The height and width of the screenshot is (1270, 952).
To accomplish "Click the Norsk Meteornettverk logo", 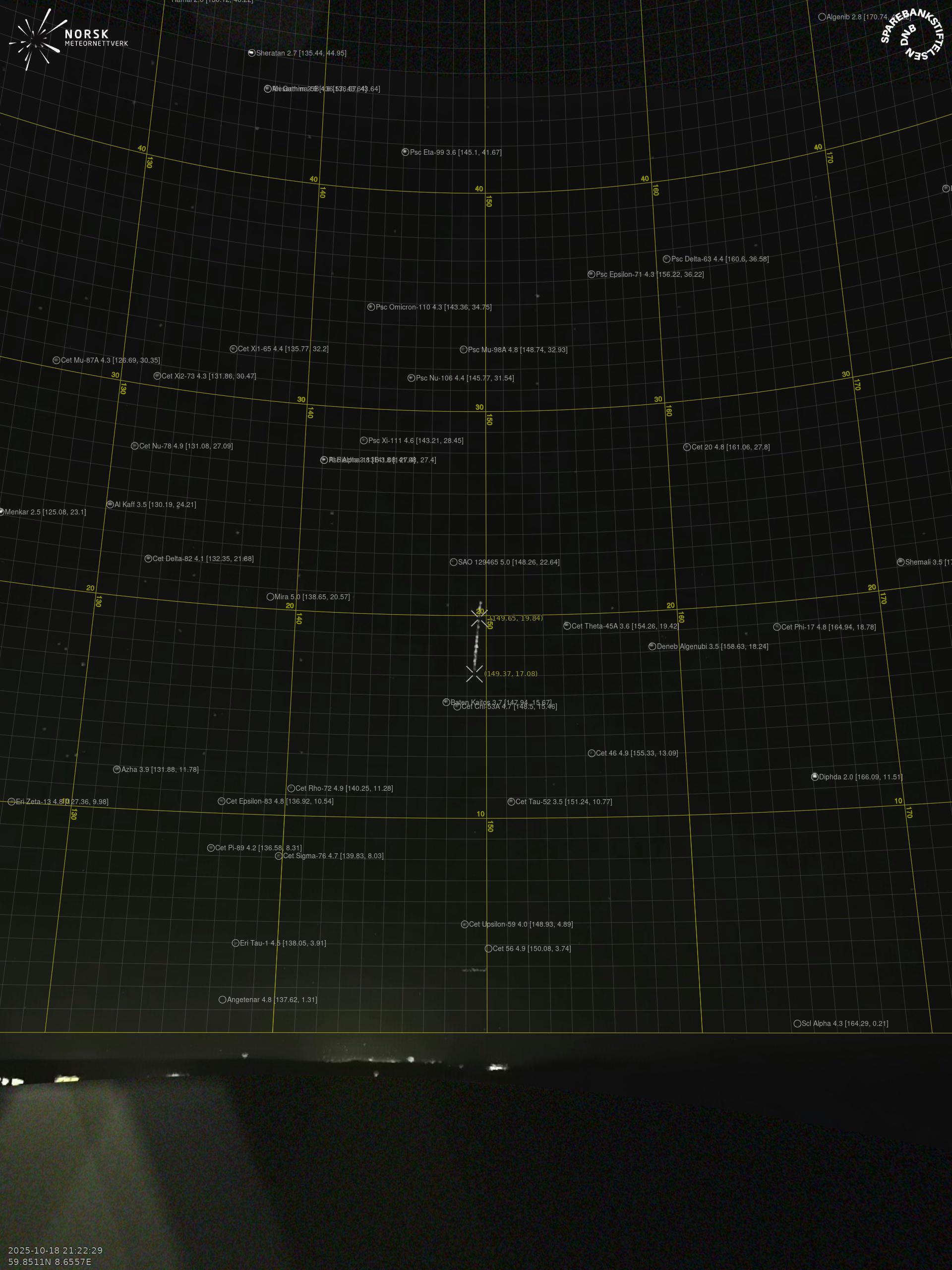I will click(68, 39).
